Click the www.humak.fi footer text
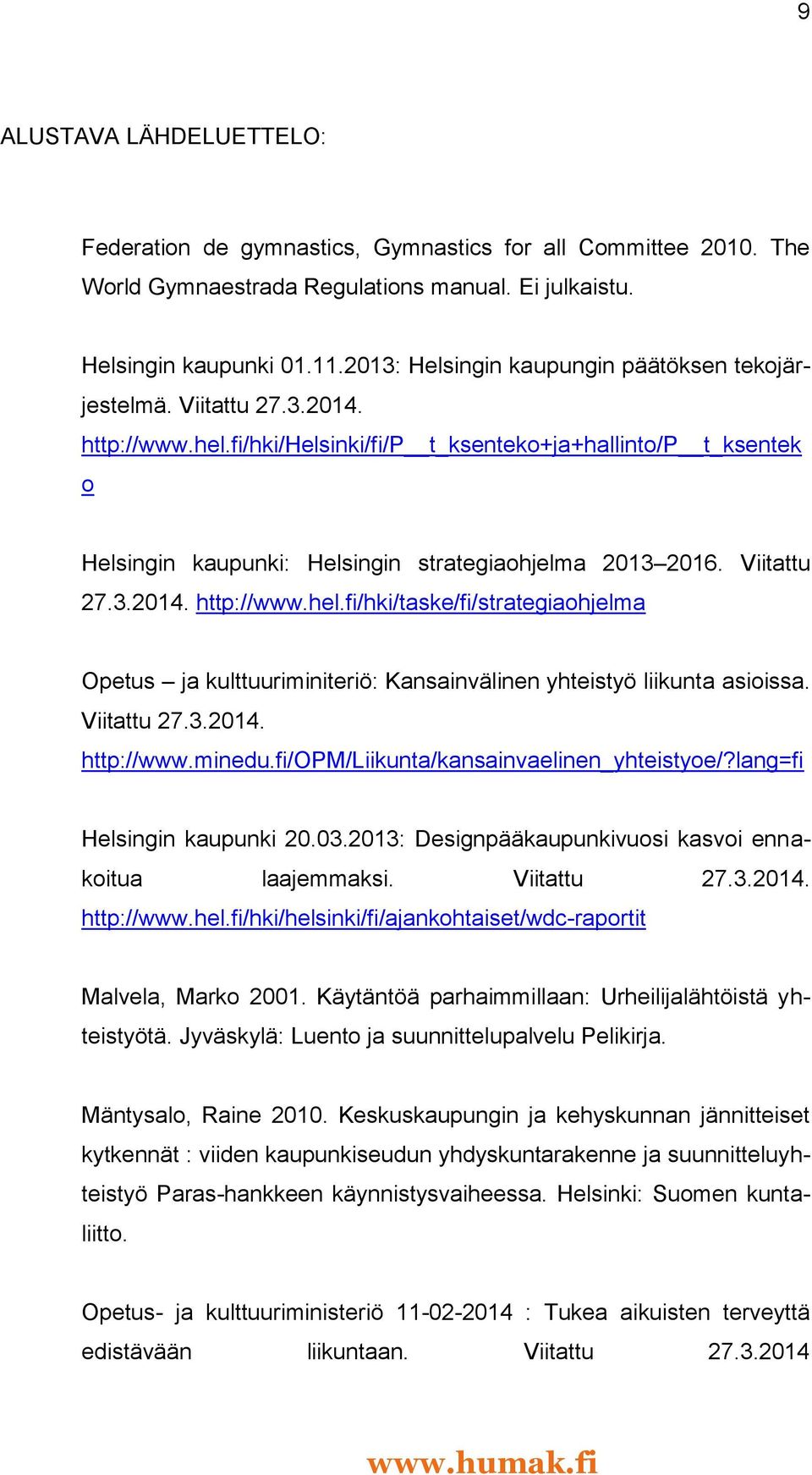This screenshot has width=812, height=1475. point(482,1461)
